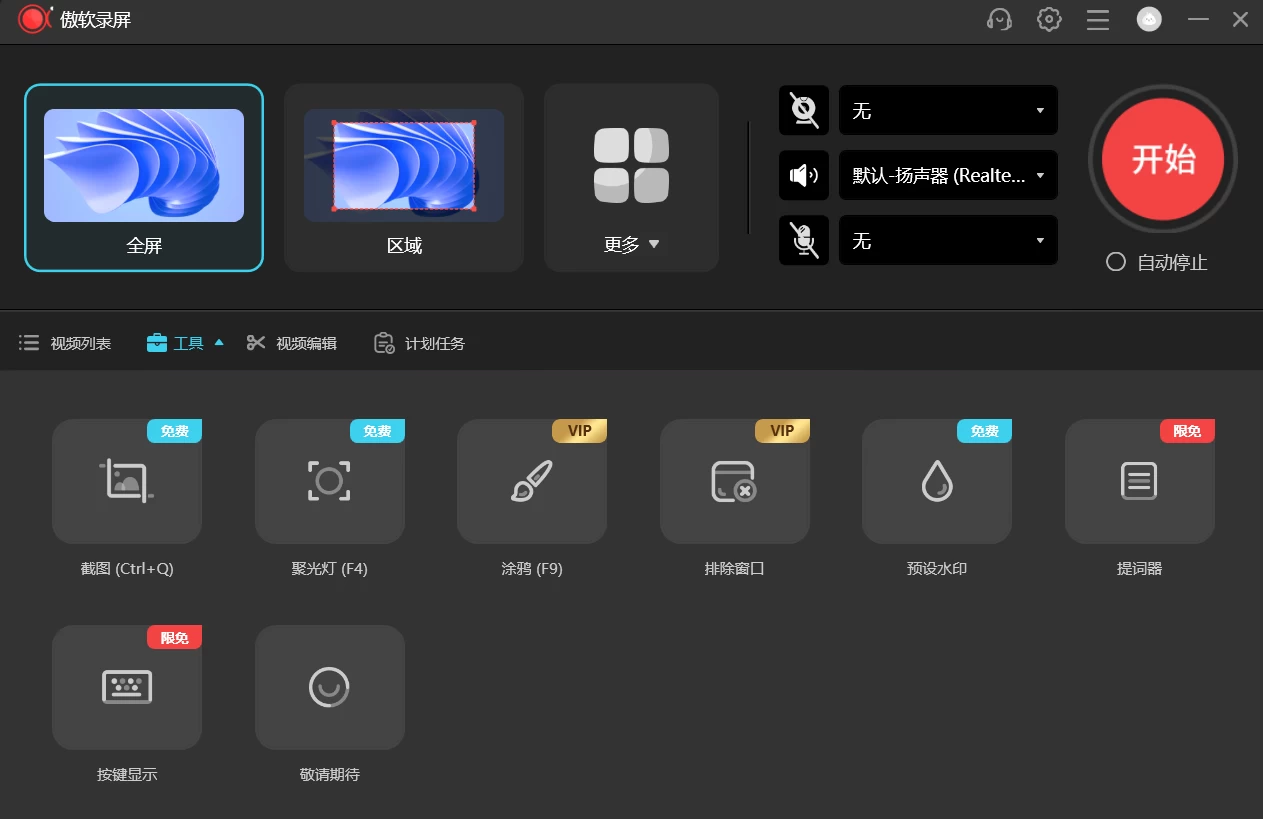Screen dimensions: 1263x819
Task: Click the 限免 badge on 提词器 tile
Action: [1188, 431]
